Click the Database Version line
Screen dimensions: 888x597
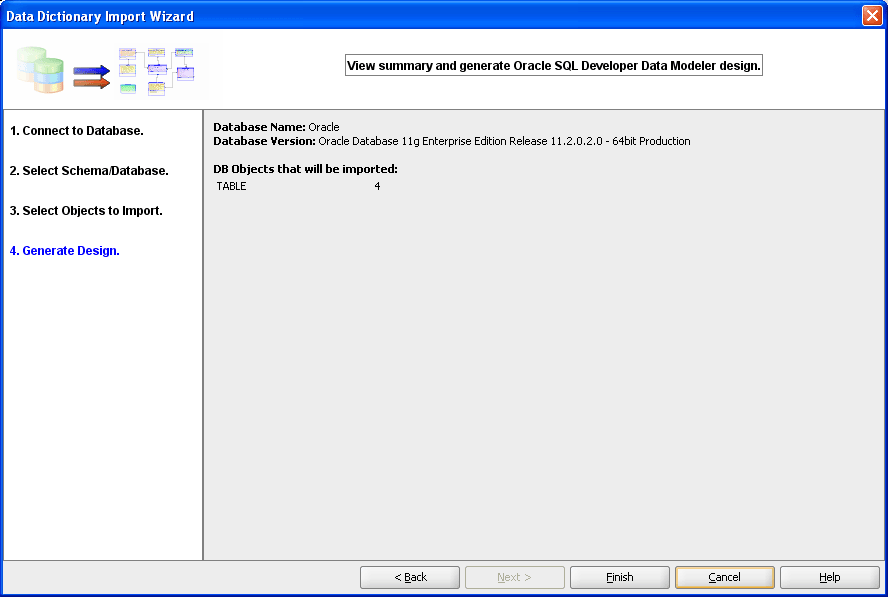tap(451, 141)
